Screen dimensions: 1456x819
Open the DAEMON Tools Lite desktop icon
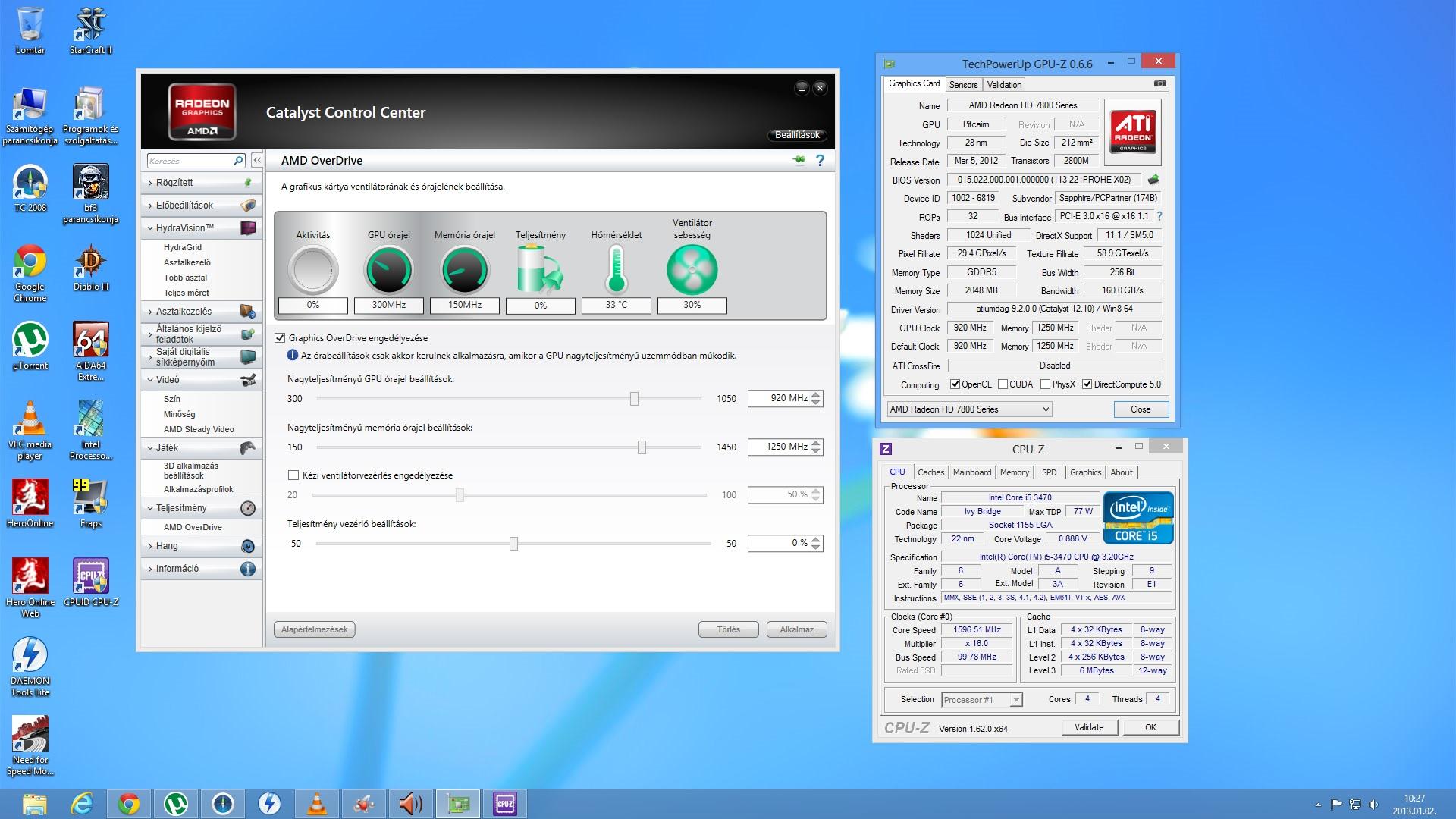30,667
